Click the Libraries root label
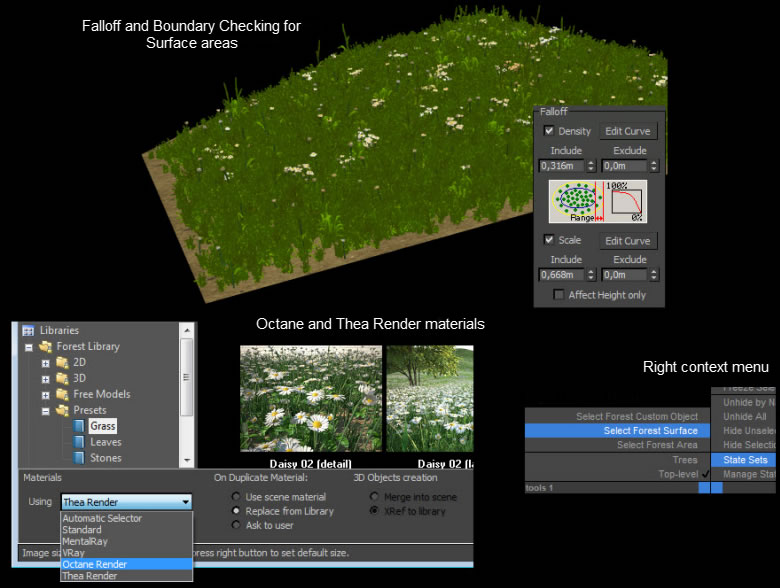This screenshot has width=780, height=588. coord(59,330)
